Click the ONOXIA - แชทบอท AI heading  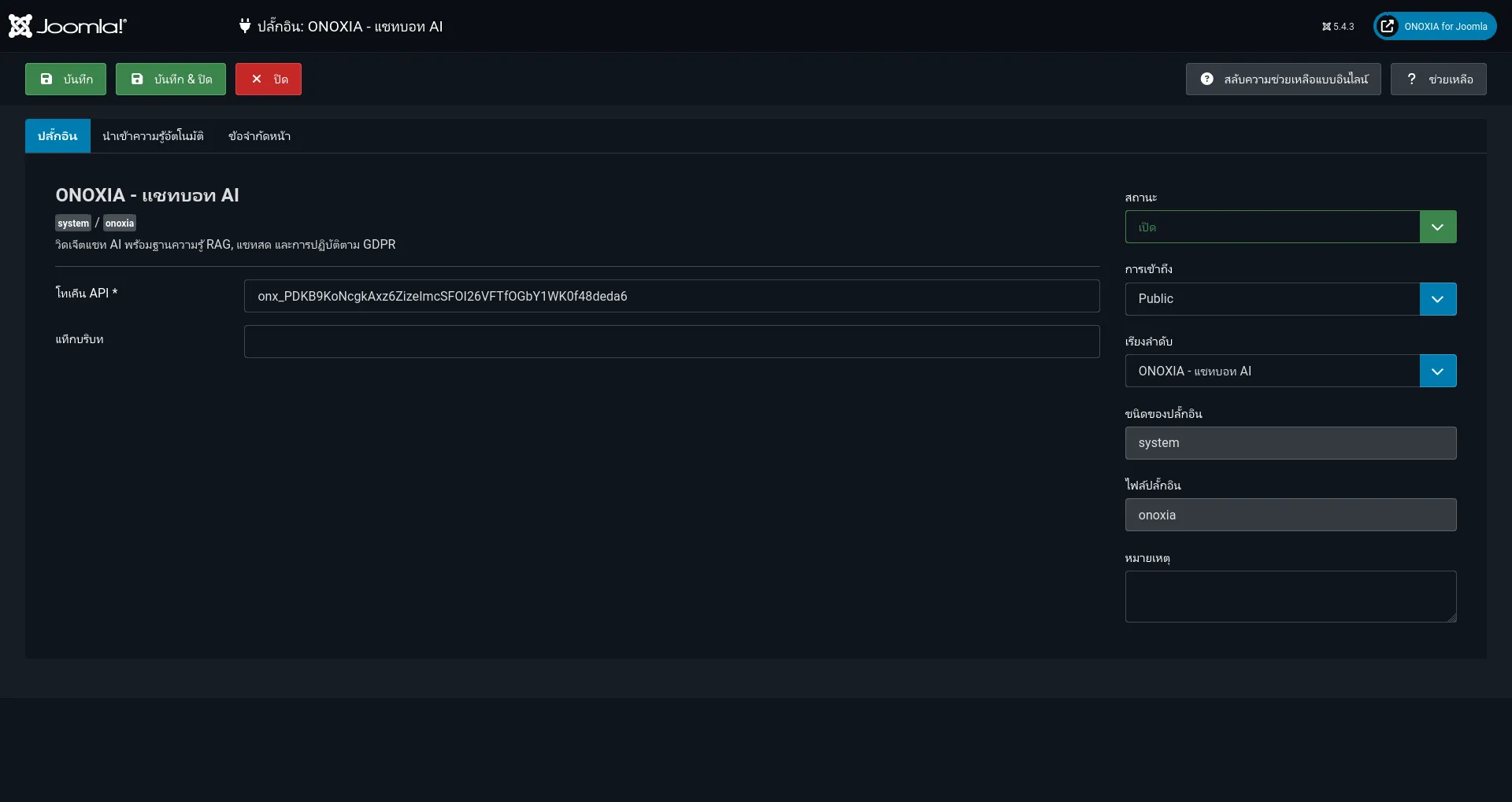coord(147,195)
